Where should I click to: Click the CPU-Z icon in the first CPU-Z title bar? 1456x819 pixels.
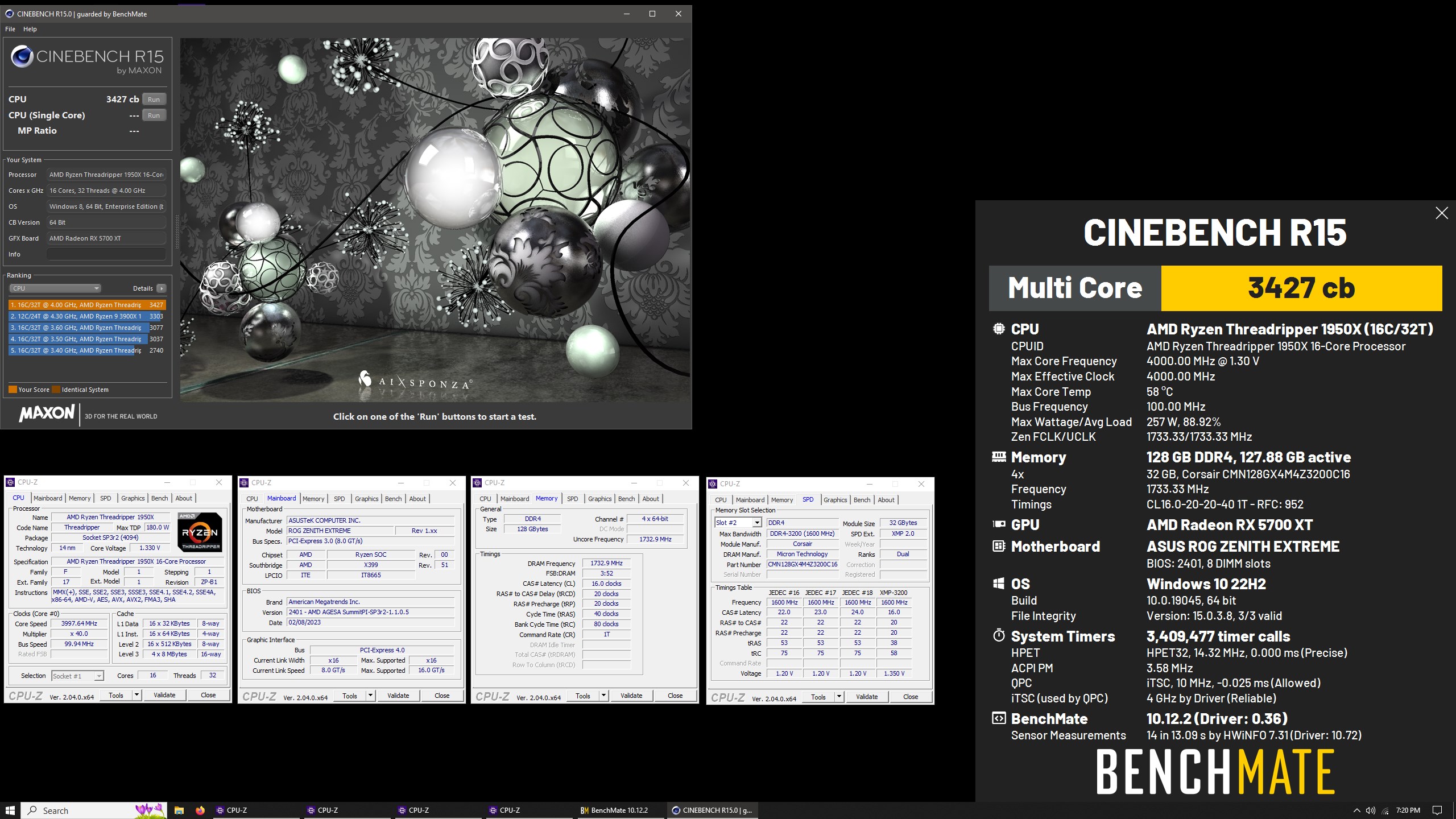click(10, 482)
